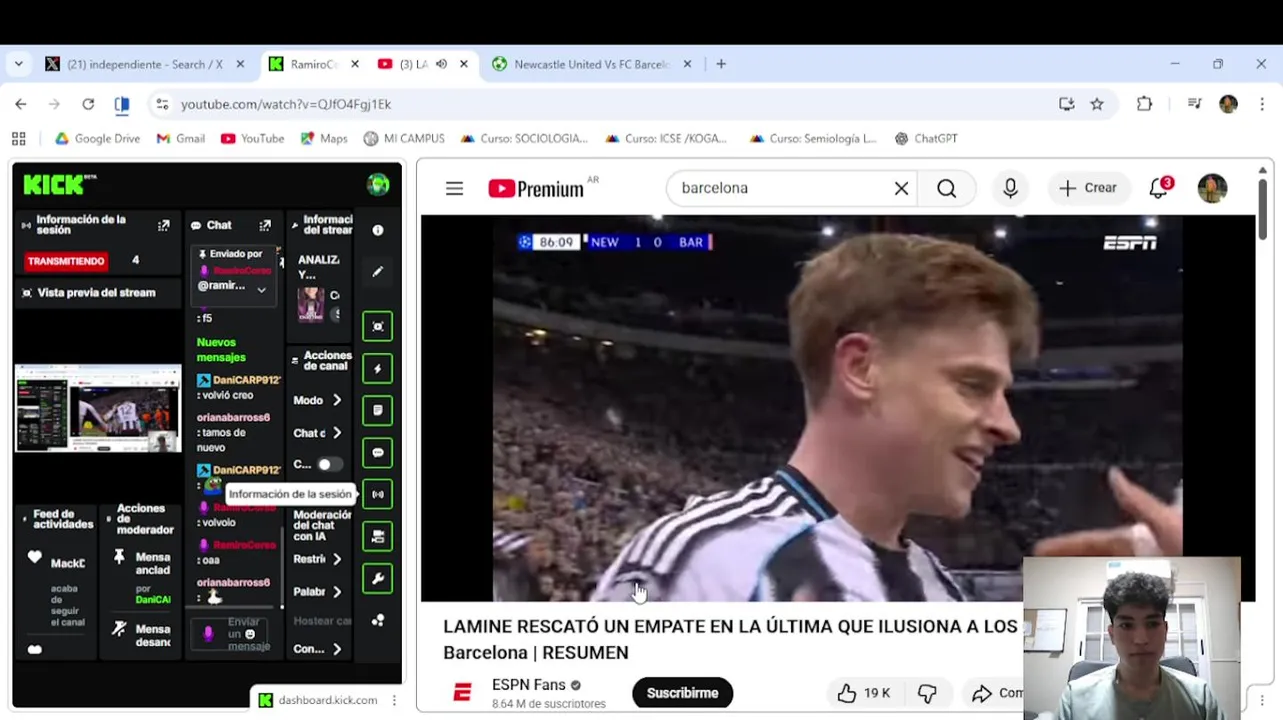Bookmark this page with the star icon

coord(1097,104)
